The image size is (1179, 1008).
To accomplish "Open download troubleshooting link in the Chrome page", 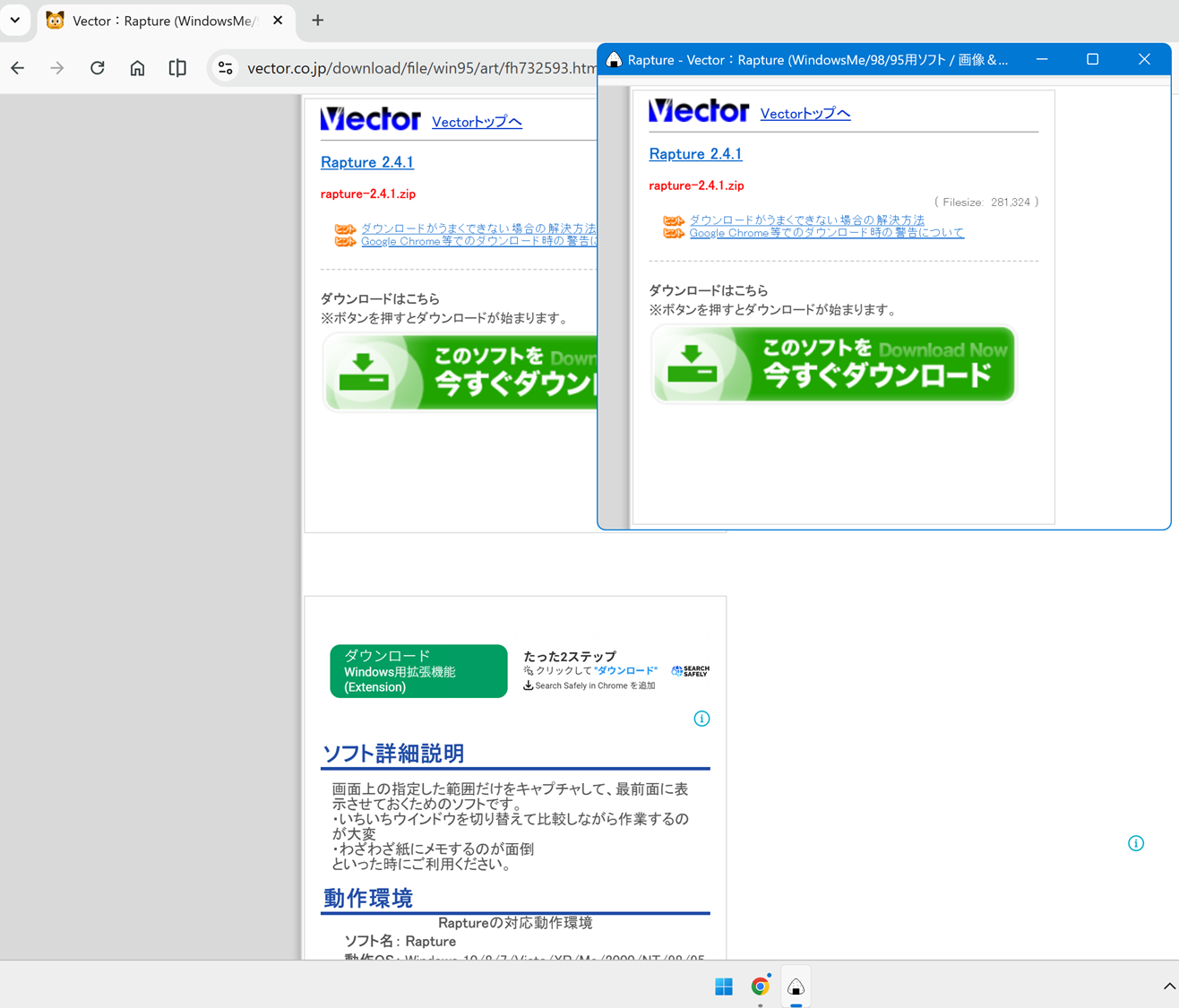I will pyautogui.click(x=478, y=228).
